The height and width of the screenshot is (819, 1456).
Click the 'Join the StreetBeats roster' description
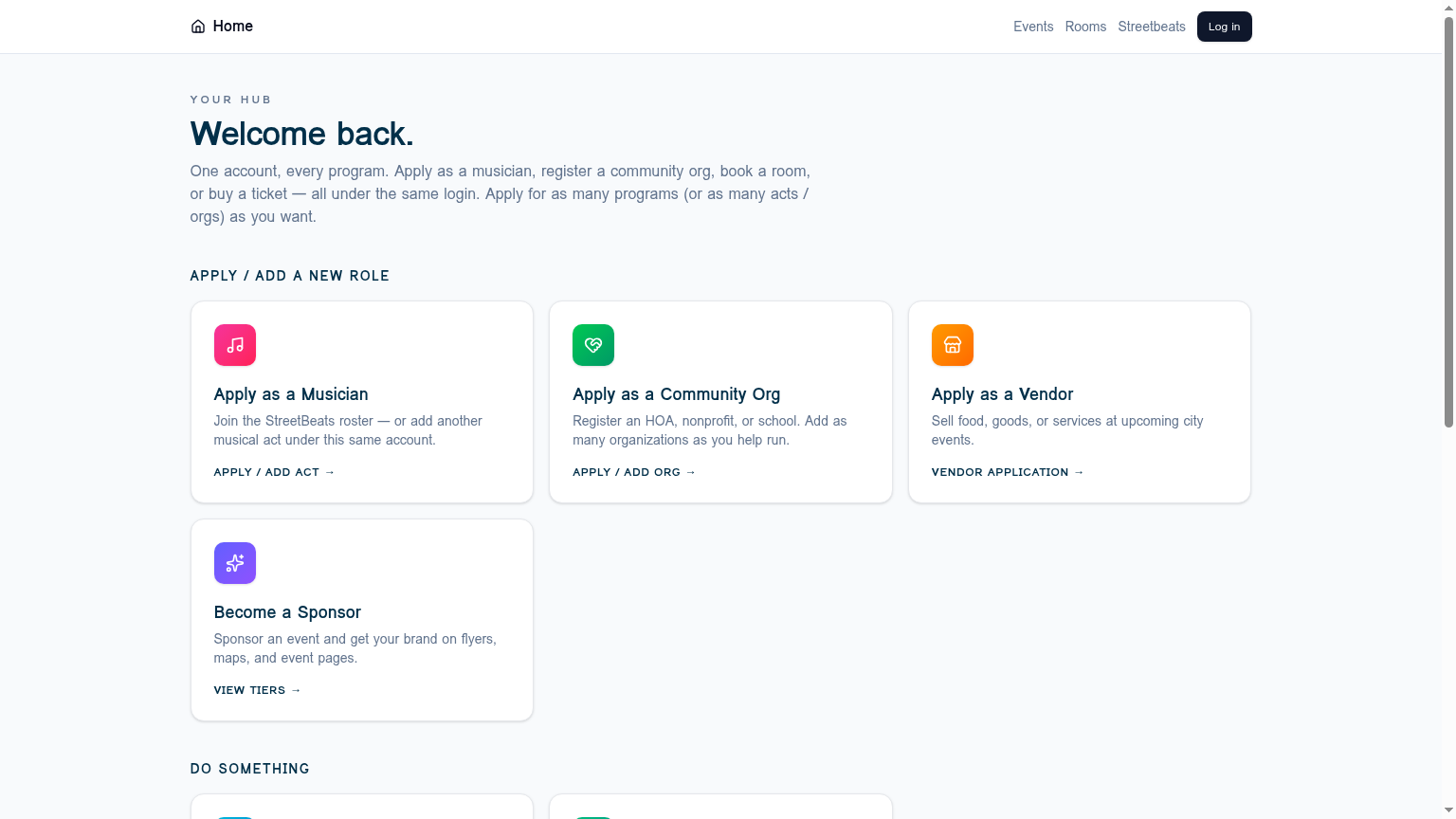tap(348, 430)
